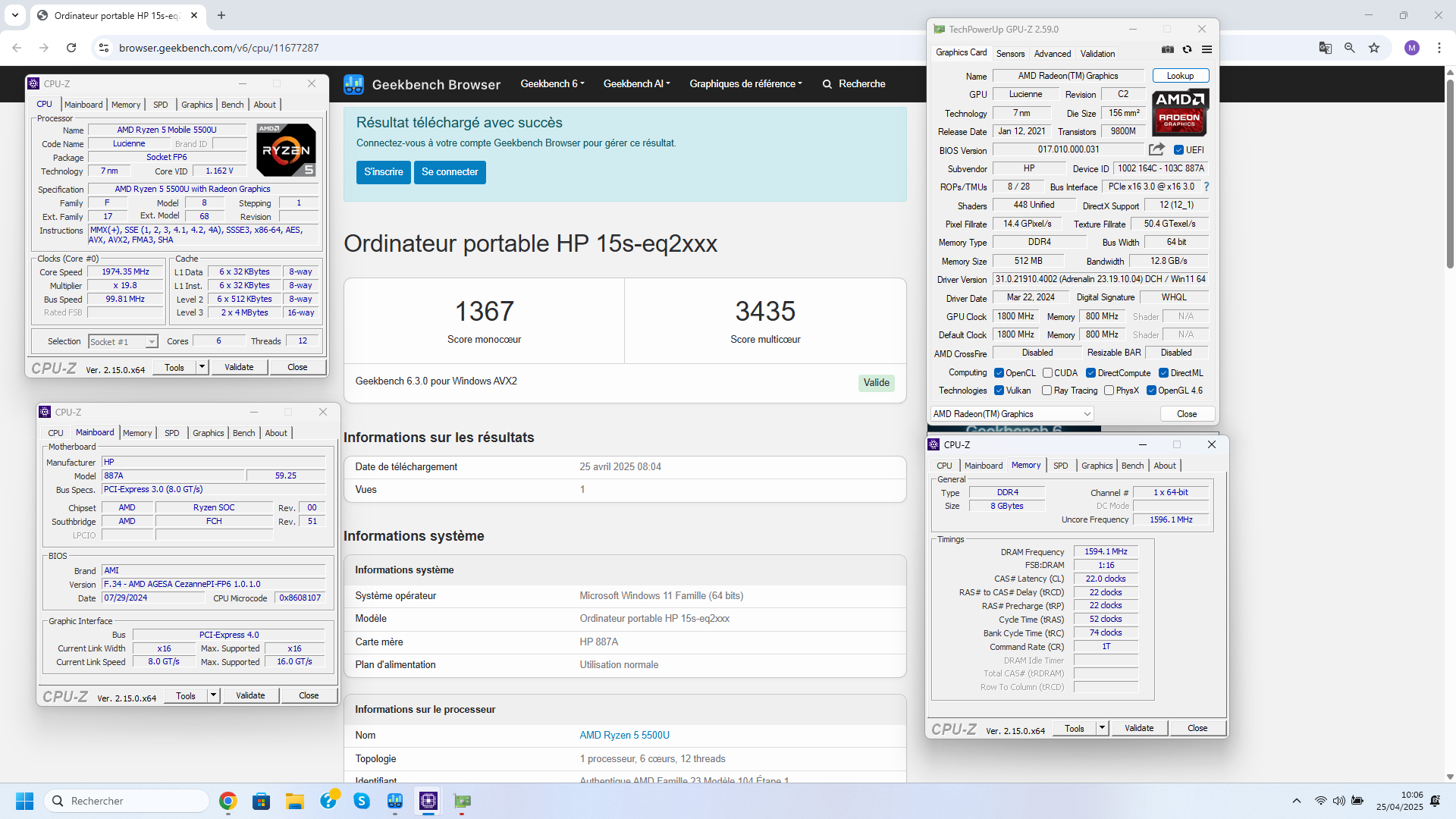Click the AMD Radeon Graphics logo
1456x819 pixels.
point(1180,112)
